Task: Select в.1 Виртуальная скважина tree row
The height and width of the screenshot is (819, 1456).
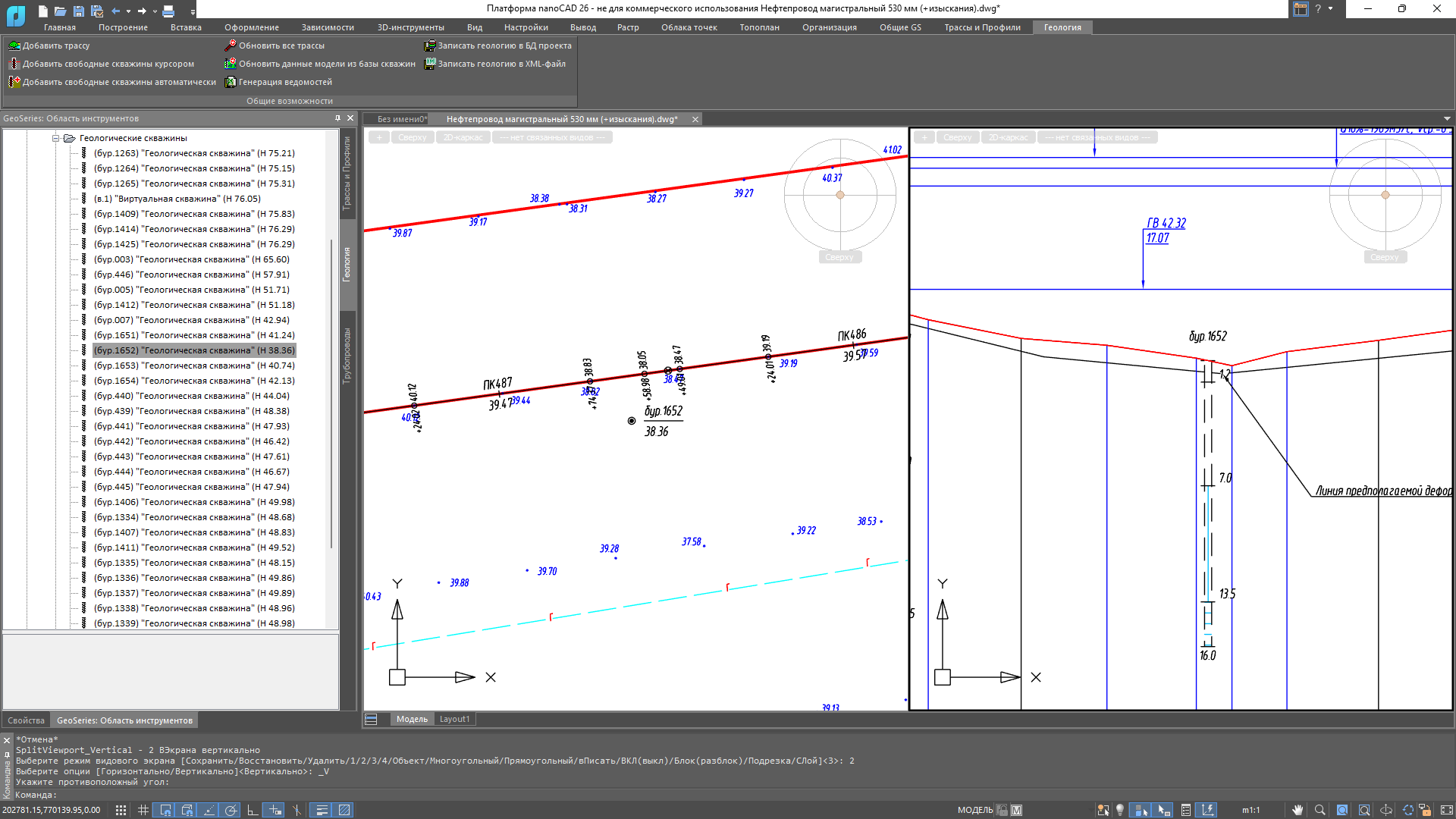Action: click(x=177, y=199)
